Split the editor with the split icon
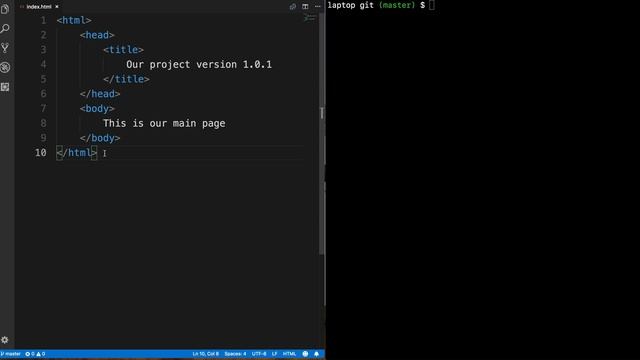Image resolution: width=640 pixels, height=360 pixels. click(x=305, y=7)
